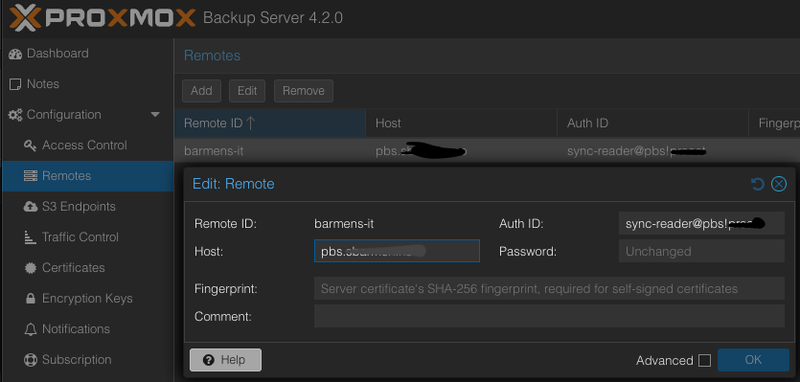The height and width of the screenshot is (382, 800).
Task: Click the Certificates badge icon
Action: click(x=31, y=268)
